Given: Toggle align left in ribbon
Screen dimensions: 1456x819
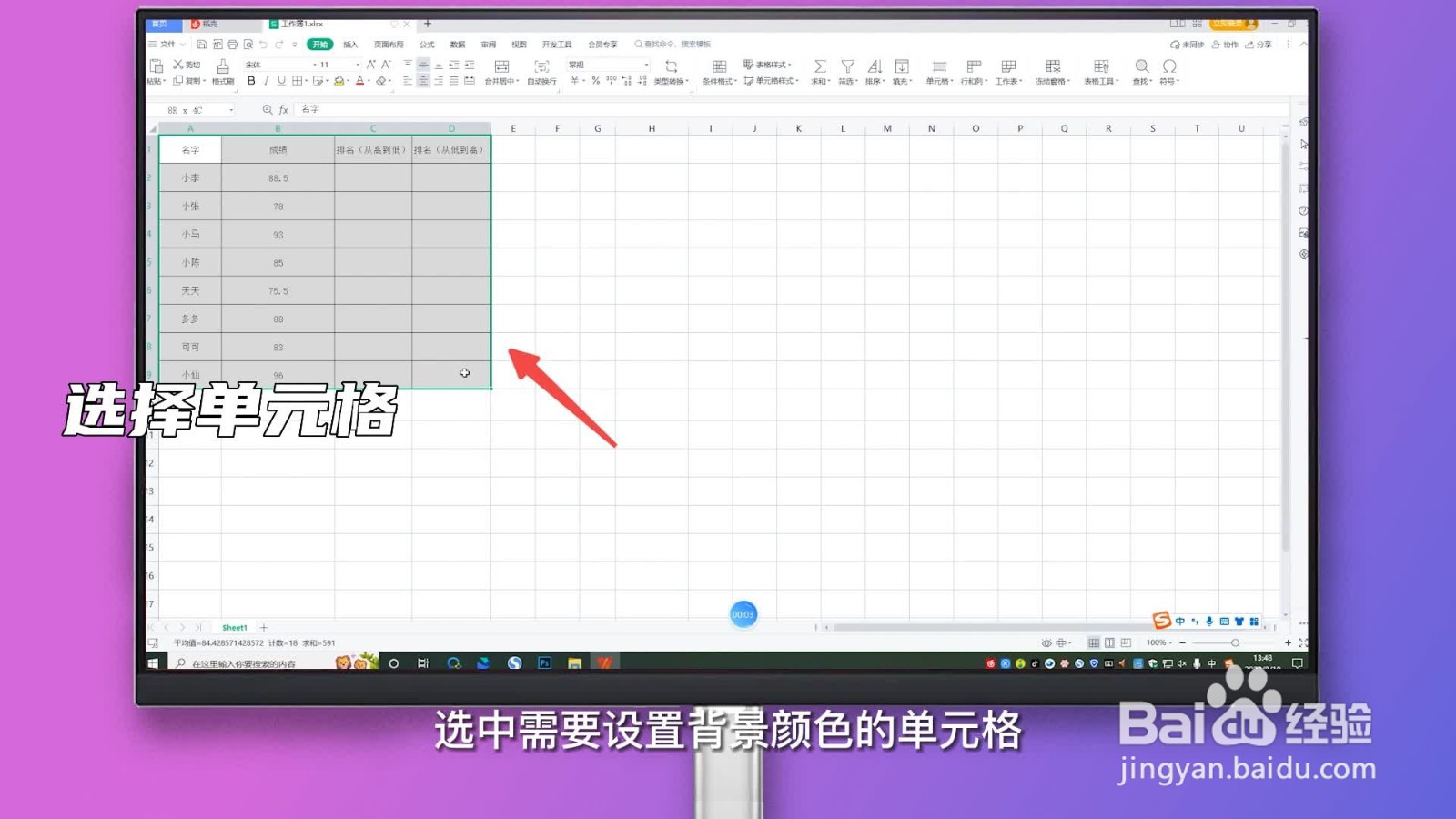Looking at the screenshot, I should coord(408,81).
